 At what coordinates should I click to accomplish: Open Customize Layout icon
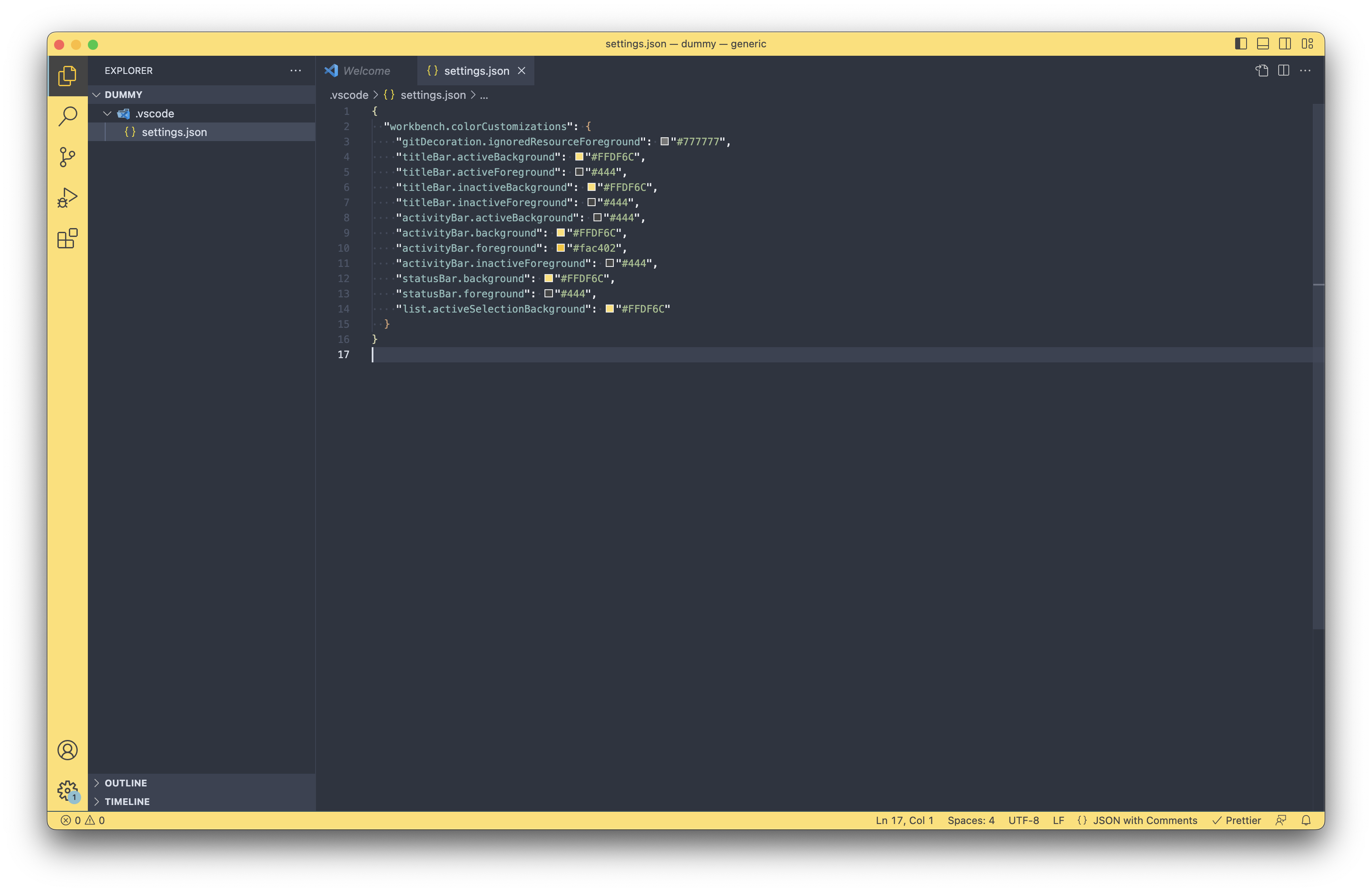pos(1307,44)
